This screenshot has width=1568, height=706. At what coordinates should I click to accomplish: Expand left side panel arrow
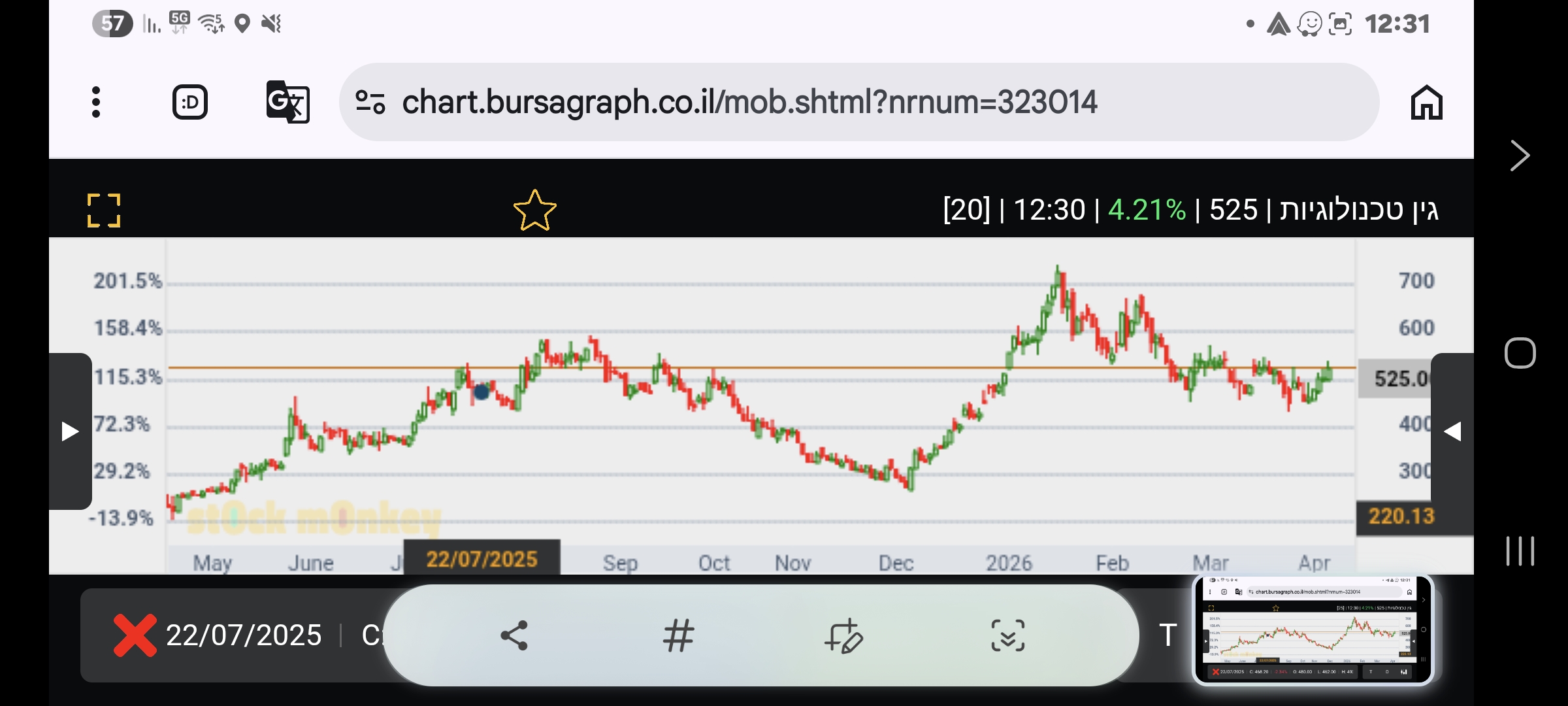coord(70,431)
